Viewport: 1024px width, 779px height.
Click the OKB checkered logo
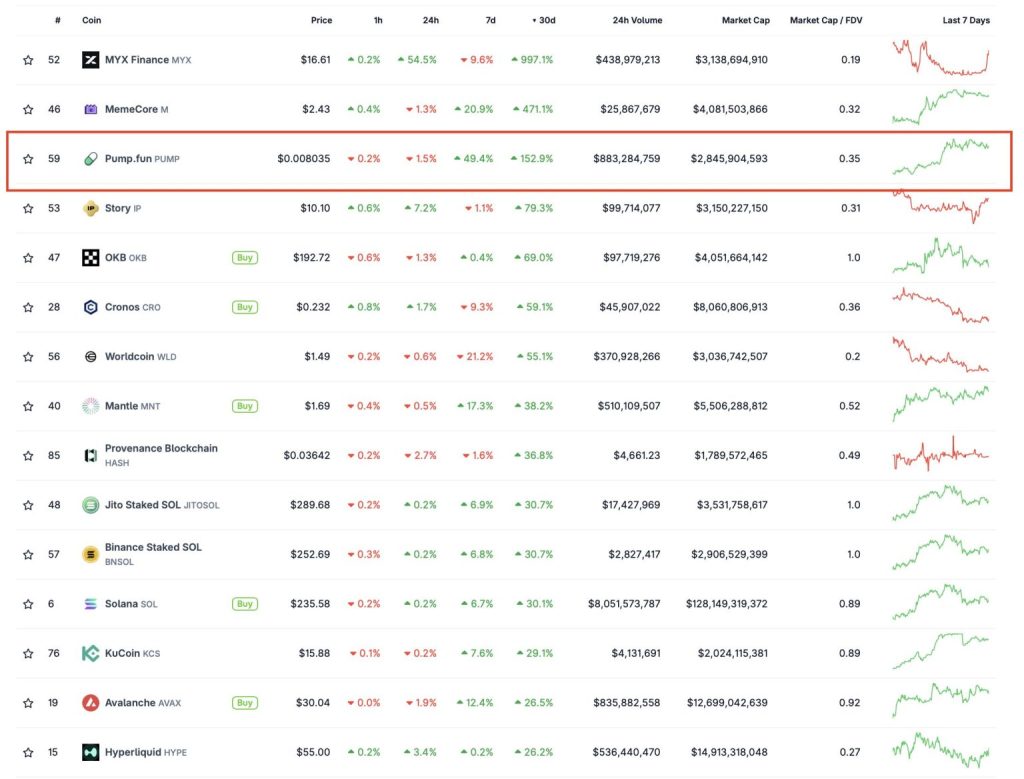pyautogui.click(x=90, y=258)
